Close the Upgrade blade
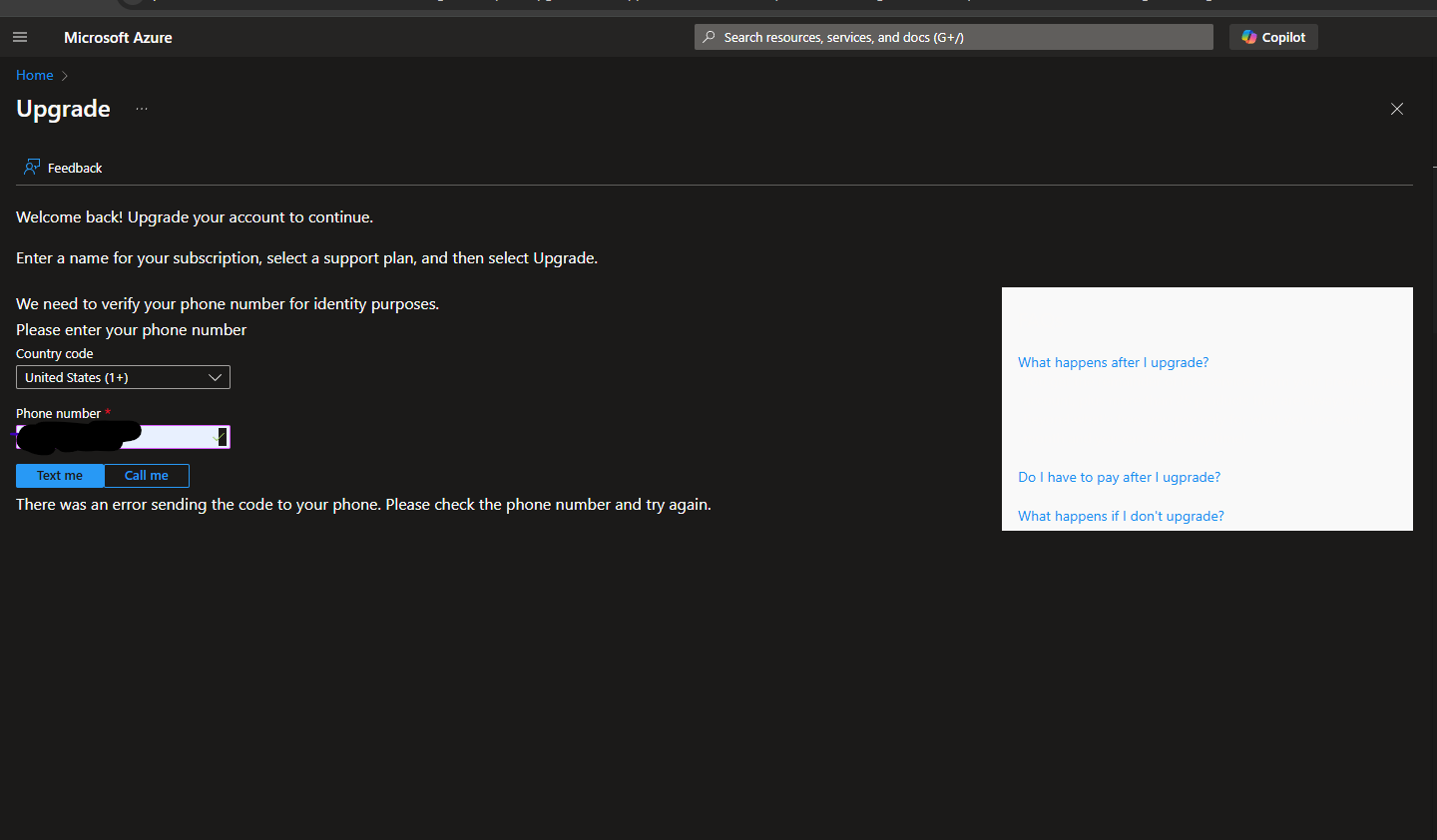This screenshot has height=840, width=1437. coord(1397,109)
